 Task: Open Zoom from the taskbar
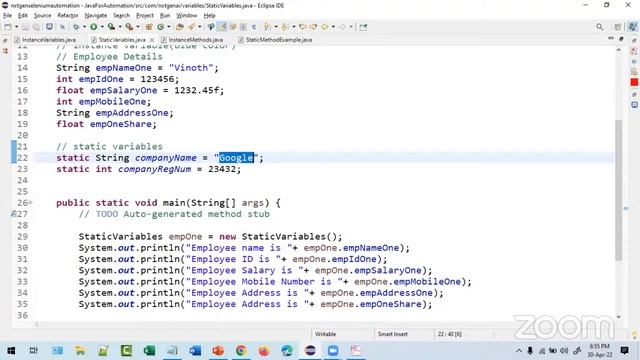click(x=333, y=351)
